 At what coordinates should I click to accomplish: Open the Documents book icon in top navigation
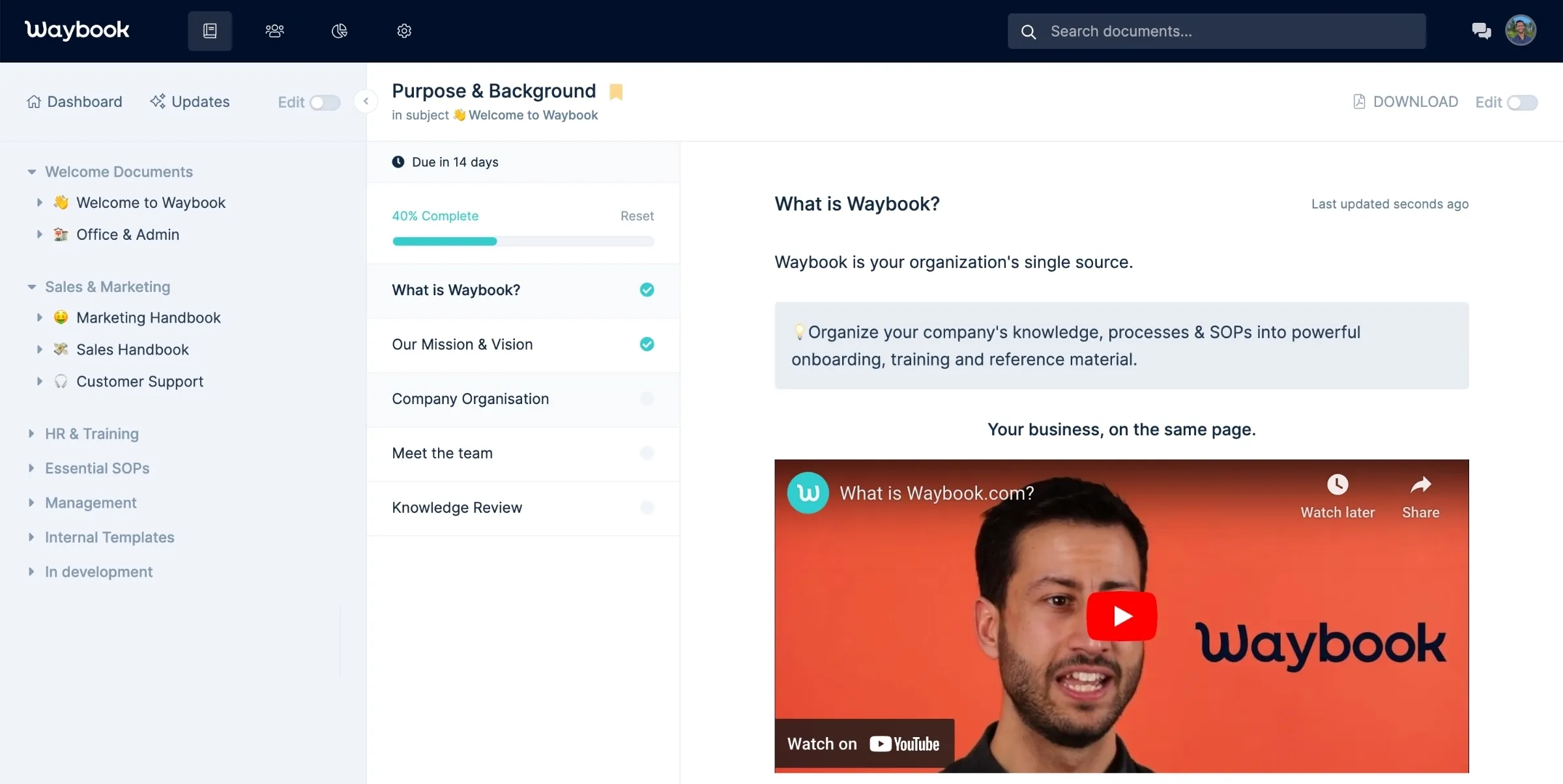click(210, 31)
